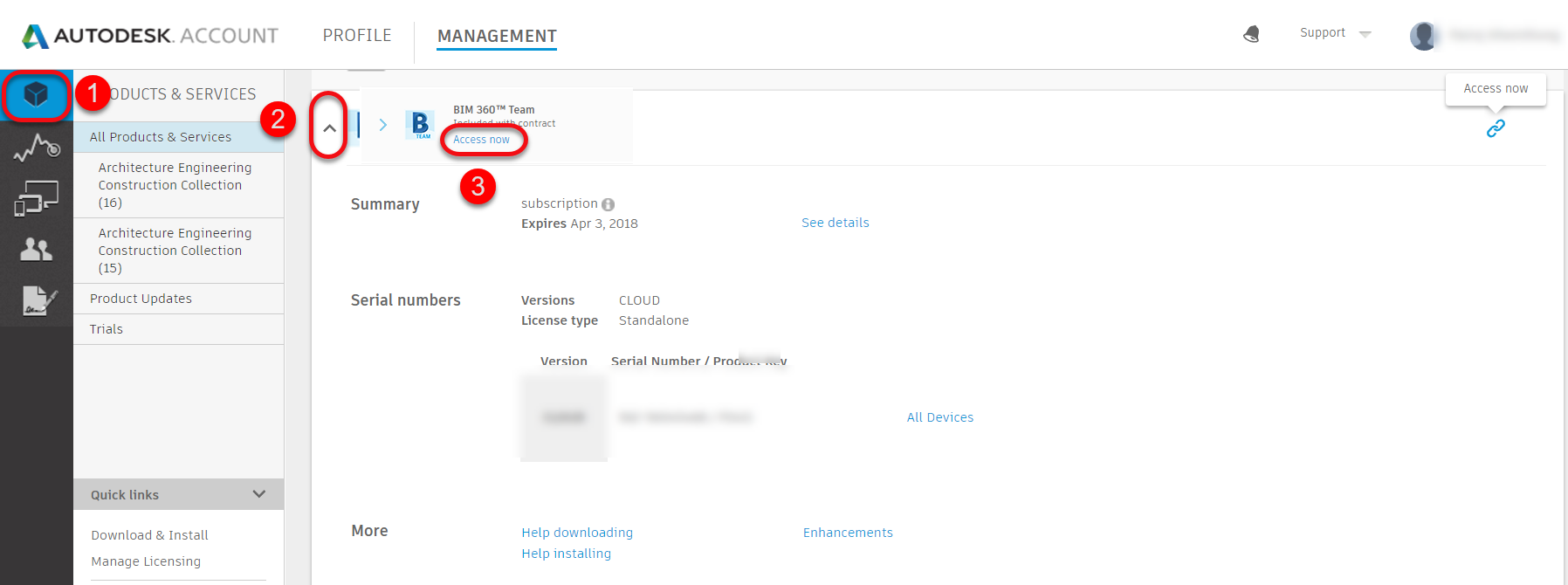The width and height of the screenshot is (1568, 585).
Task: Collapse the Quick links section
Action: click(258, 494)
